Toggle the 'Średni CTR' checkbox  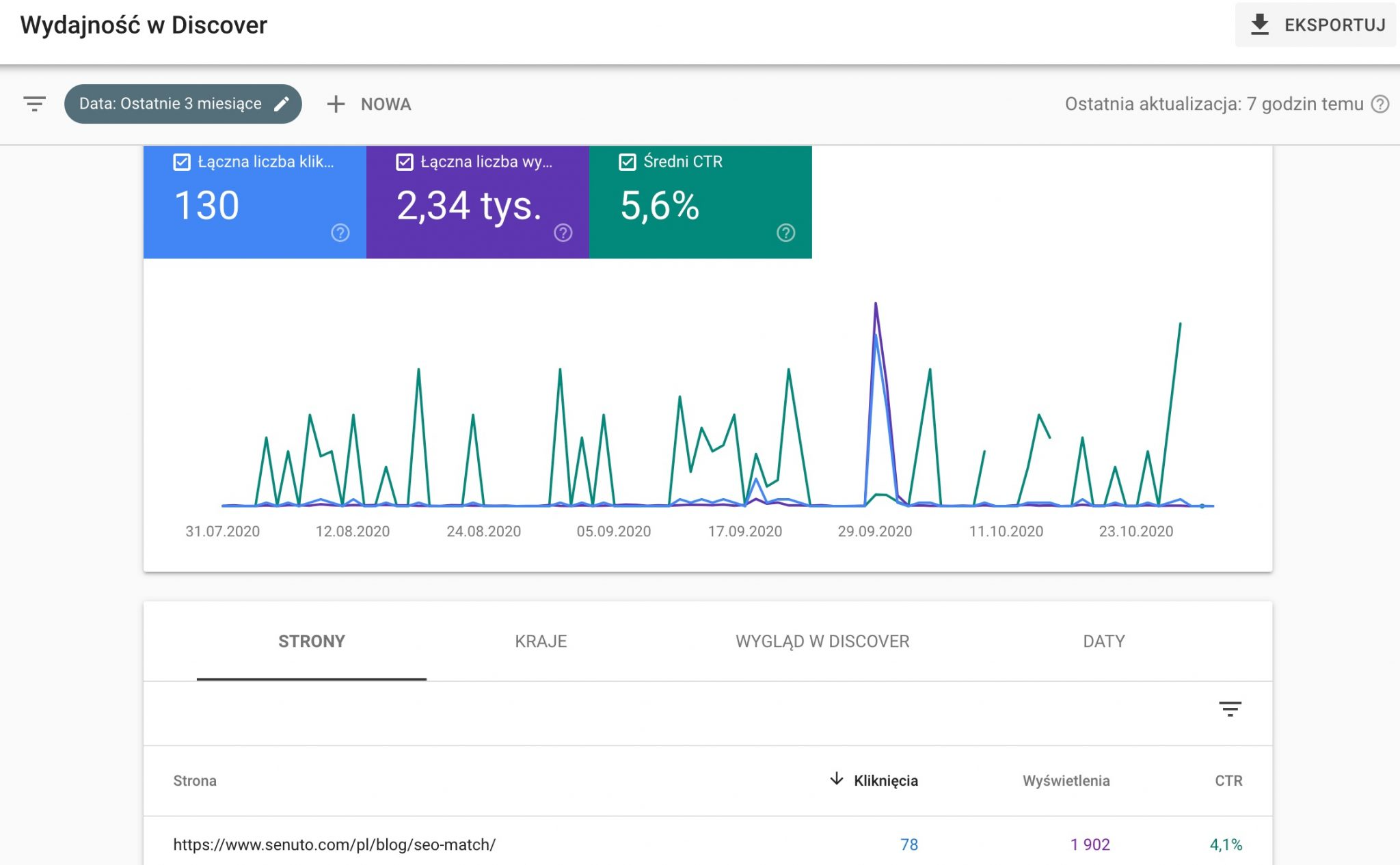point(628,162)
